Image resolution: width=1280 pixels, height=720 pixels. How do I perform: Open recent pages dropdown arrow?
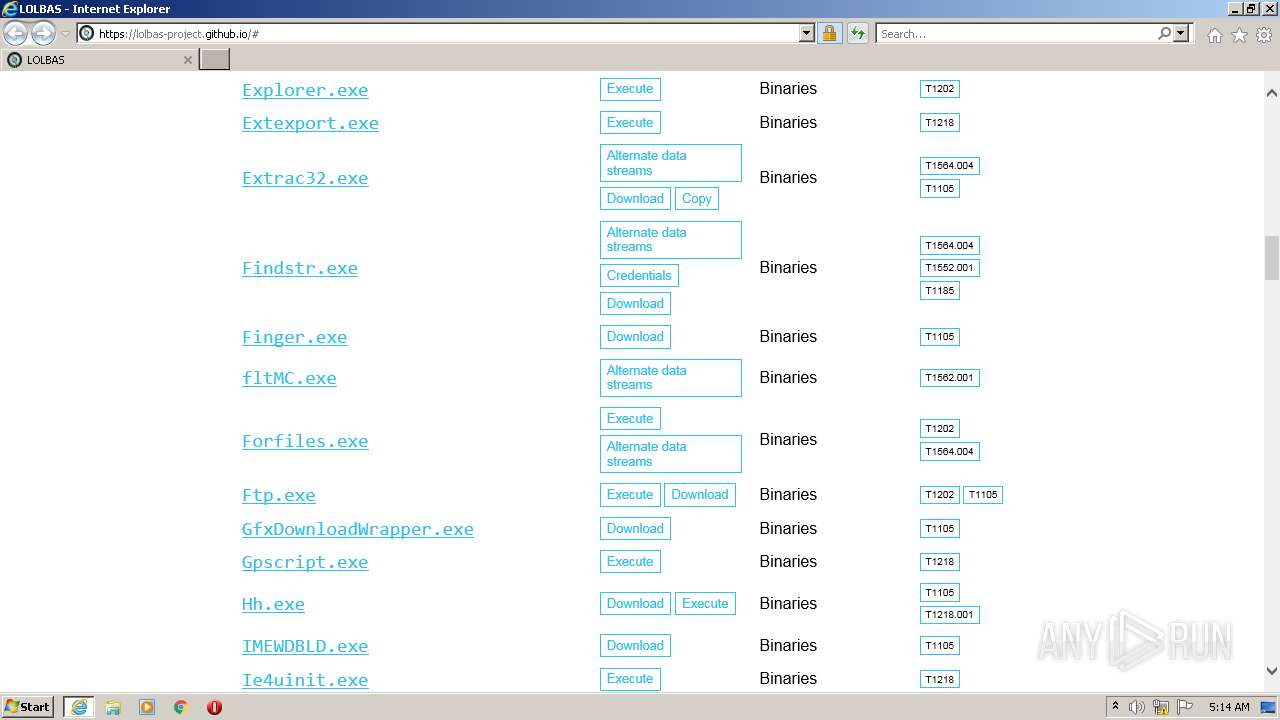click(x=65, y=34)
